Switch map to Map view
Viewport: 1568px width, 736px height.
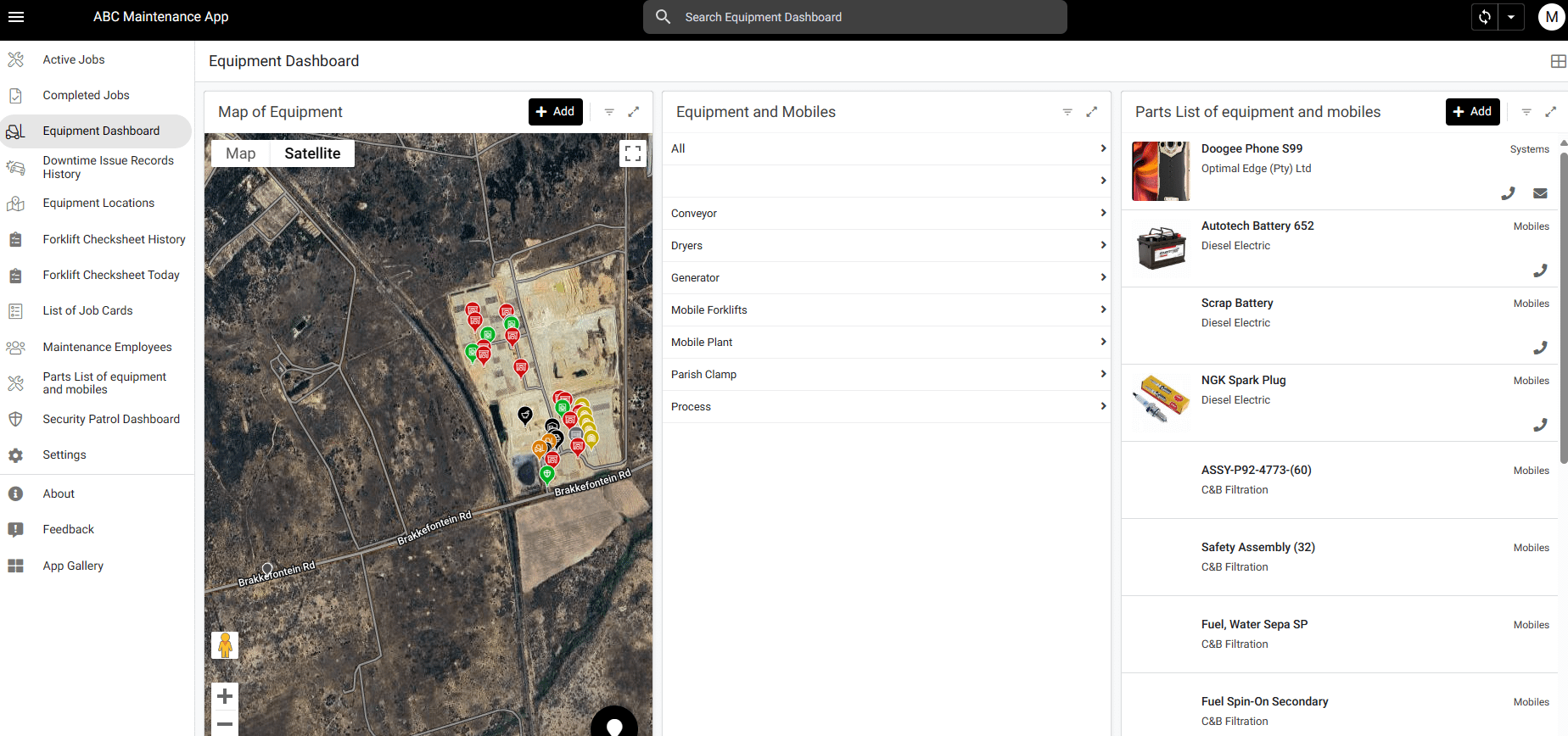[x=241, y=153]
